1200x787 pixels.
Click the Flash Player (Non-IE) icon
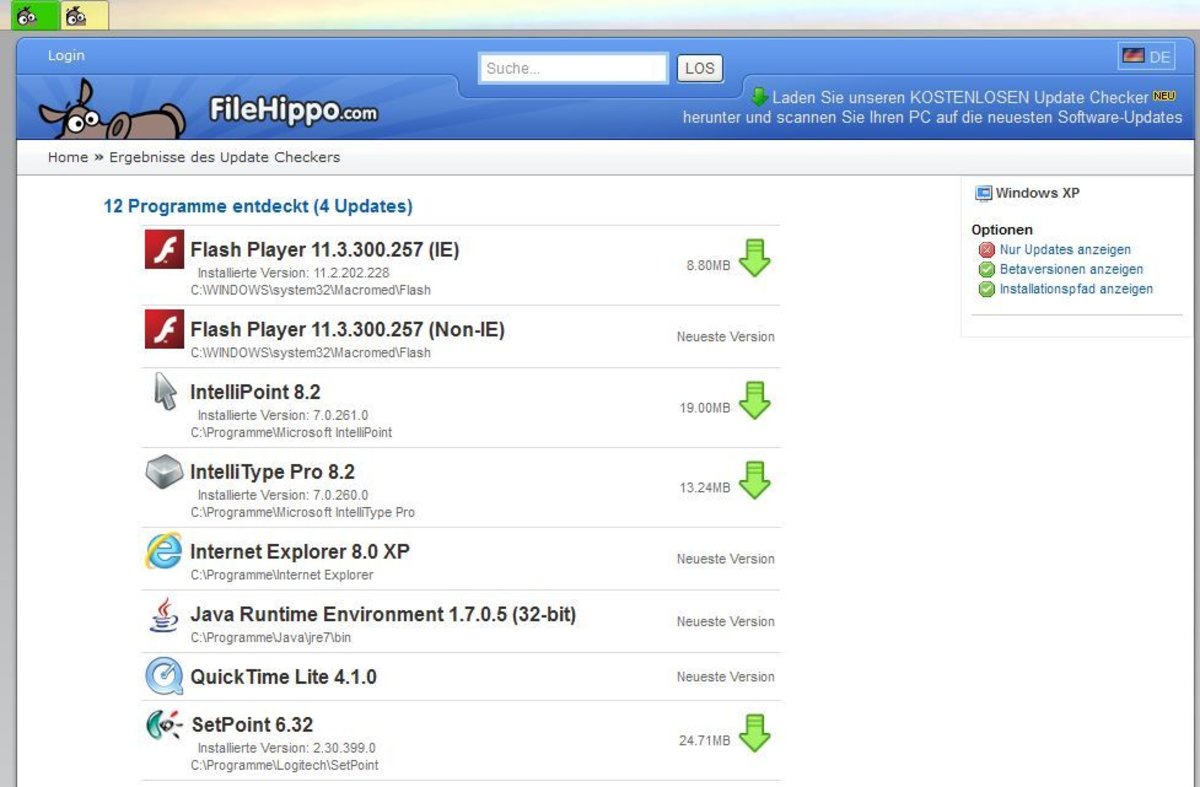[x=164, y=329]
